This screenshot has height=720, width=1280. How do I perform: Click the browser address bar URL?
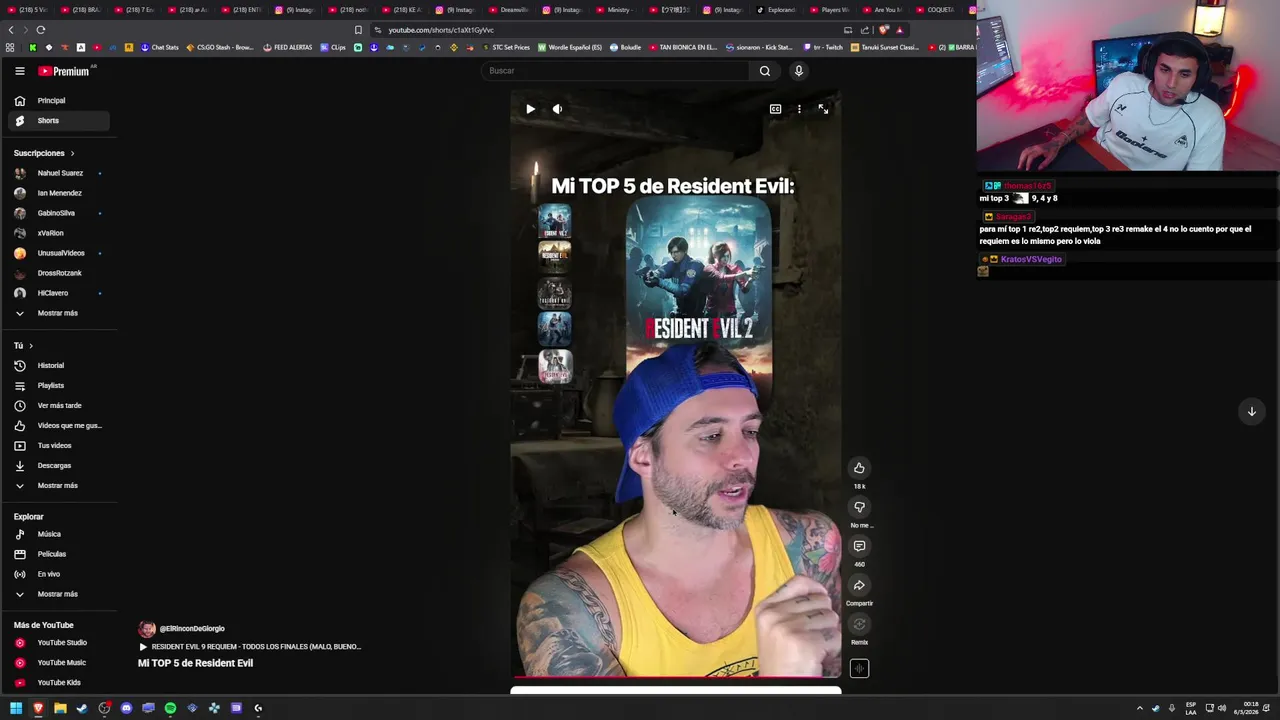(x=441, y=30)
